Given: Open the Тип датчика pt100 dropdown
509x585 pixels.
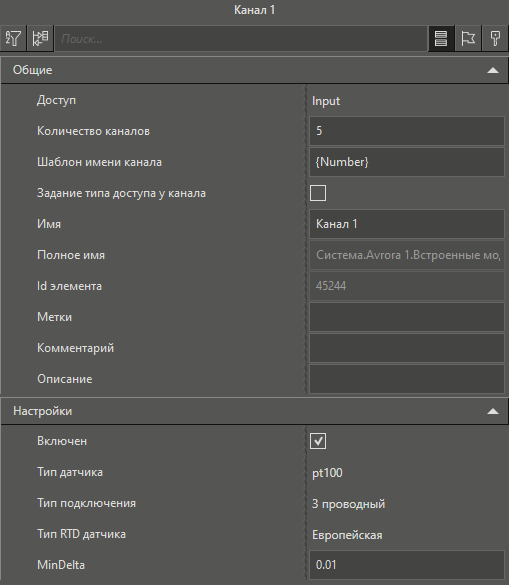Looking at the screenshot, I should click(407, 472).
